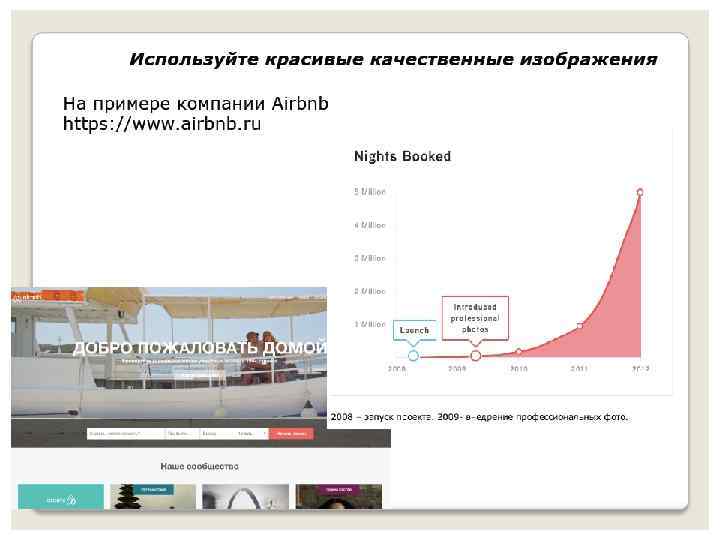Click the destination search input field
This screenshot has height=540, width=720.
[x=125, y=433]
